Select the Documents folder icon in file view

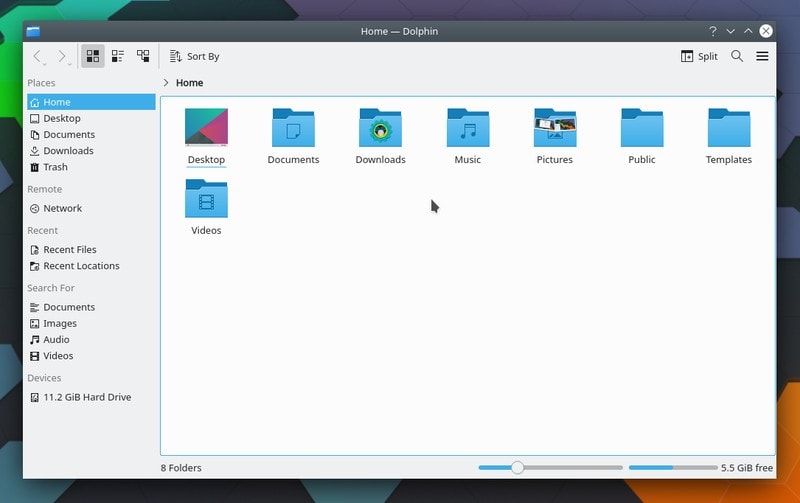pyautogui.click(x=293, y=128)
